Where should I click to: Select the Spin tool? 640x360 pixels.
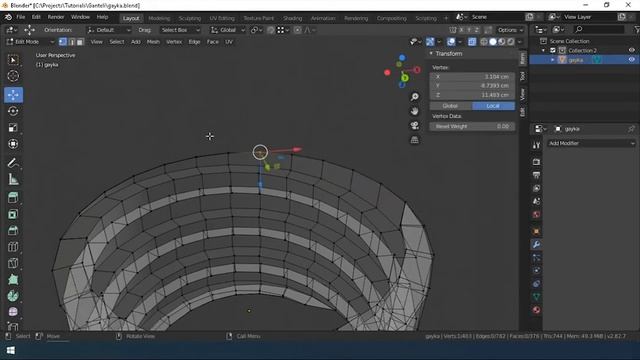(13, 296)
